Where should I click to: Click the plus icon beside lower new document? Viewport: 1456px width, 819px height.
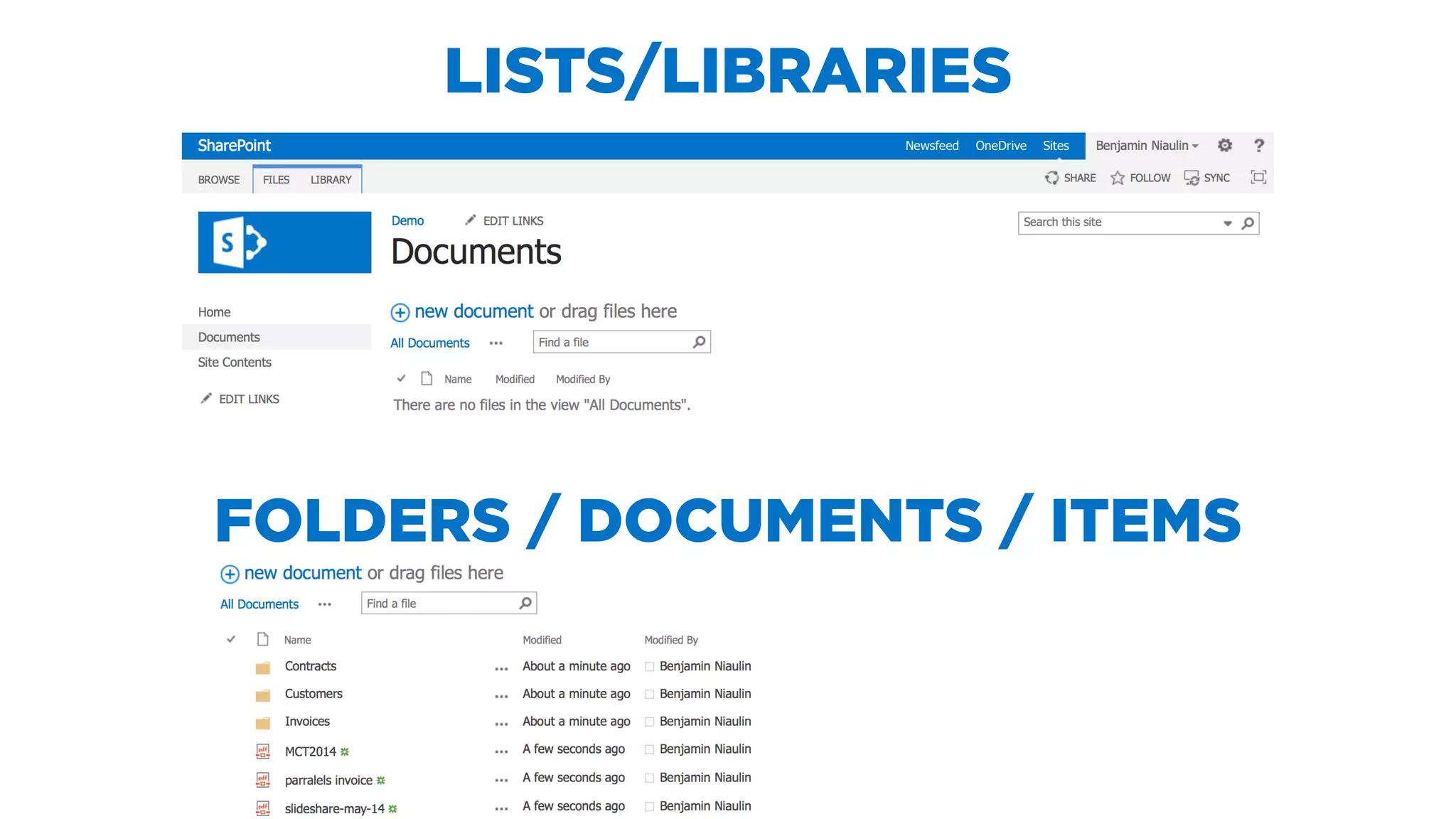pyautogui.click(x=230, y=574)
